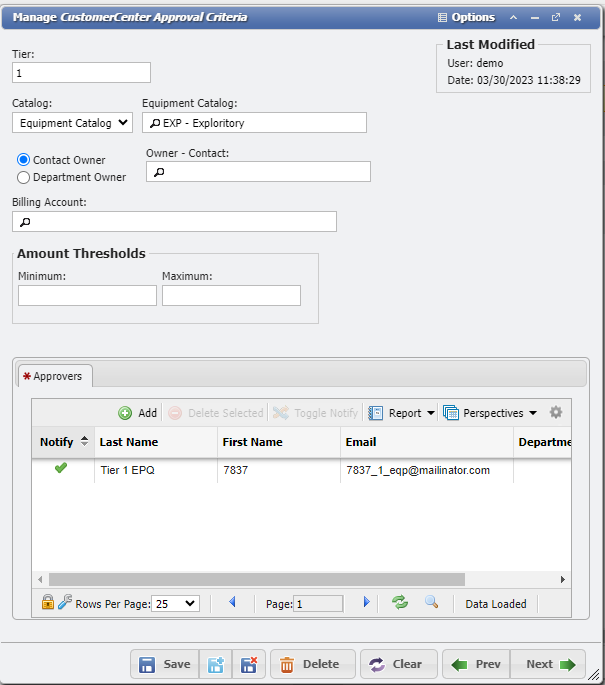Viewport: 605px width, 685px height.
Task: Select the Department Owner radio button
Action: 24,177
